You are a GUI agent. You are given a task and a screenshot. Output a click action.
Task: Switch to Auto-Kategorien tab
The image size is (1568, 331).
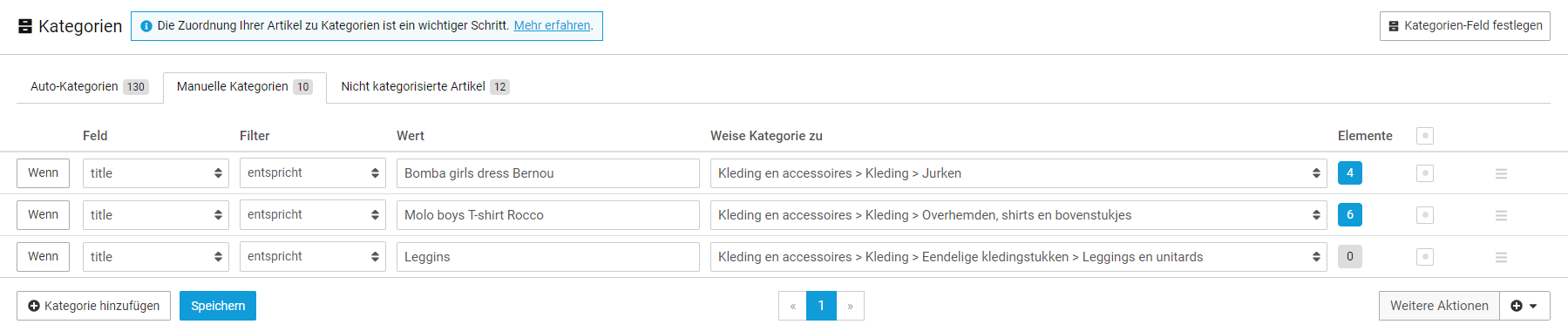[x=90, y=87]
